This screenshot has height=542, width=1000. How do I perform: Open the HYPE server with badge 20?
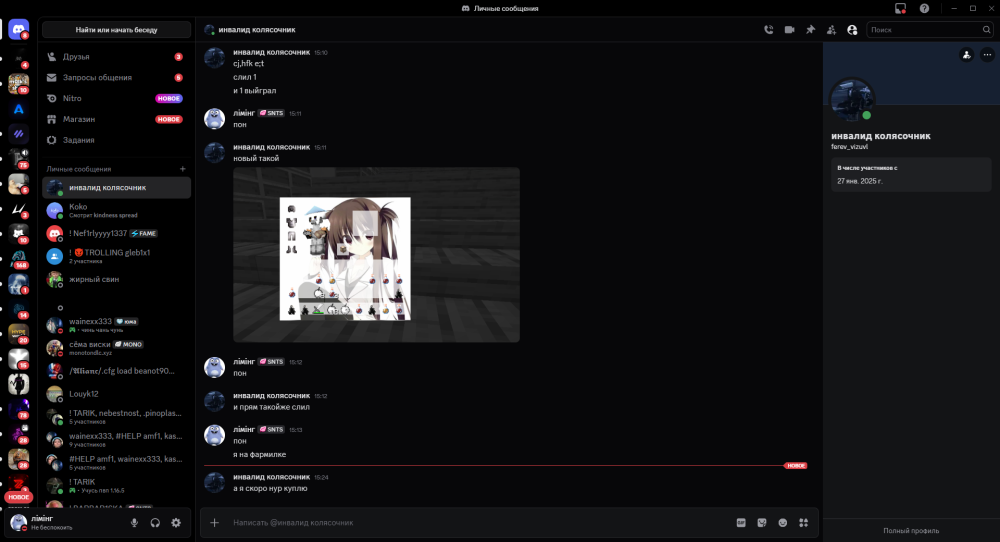click(18, 333)
